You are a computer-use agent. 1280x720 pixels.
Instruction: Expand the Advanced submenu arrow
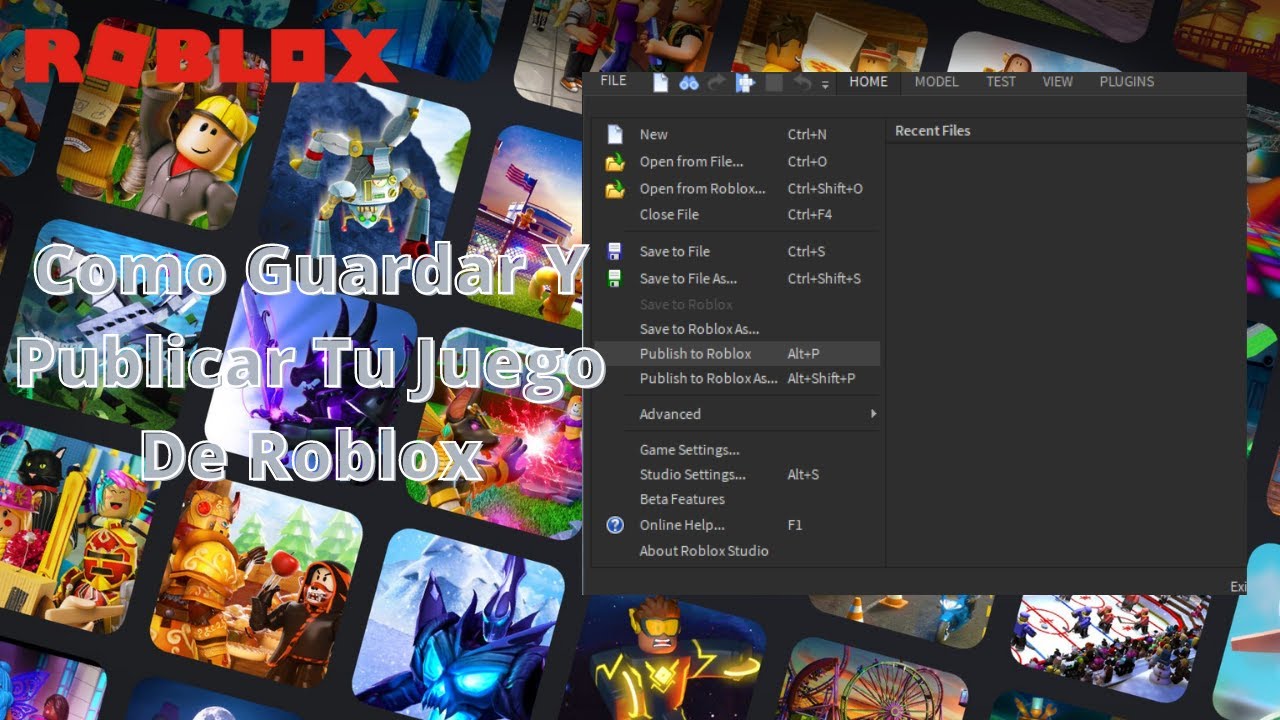pyautogui.click(x=873, y=414)
